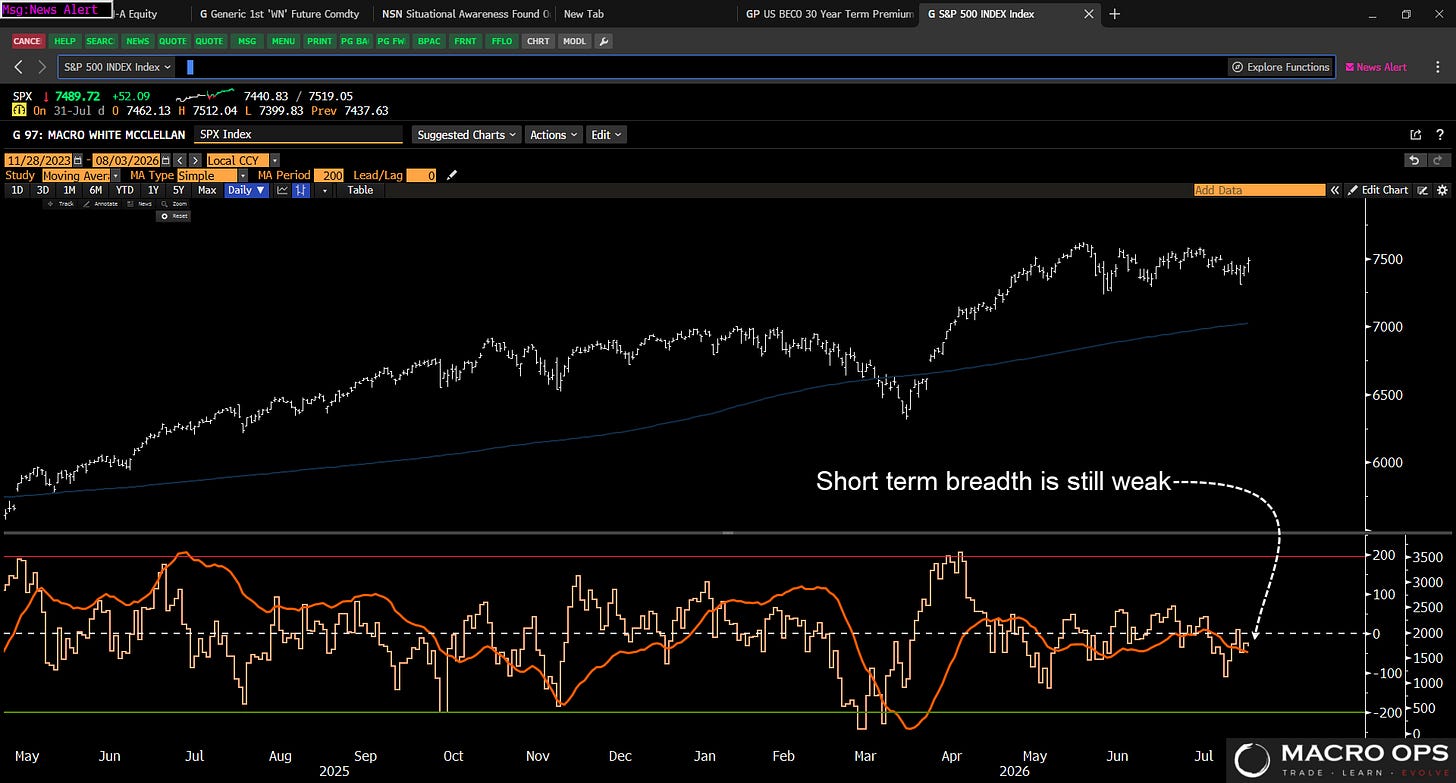This screenshot has width=1456, height=783.
Task: Click the MA Period 200 field
Action: coord(330,175)
